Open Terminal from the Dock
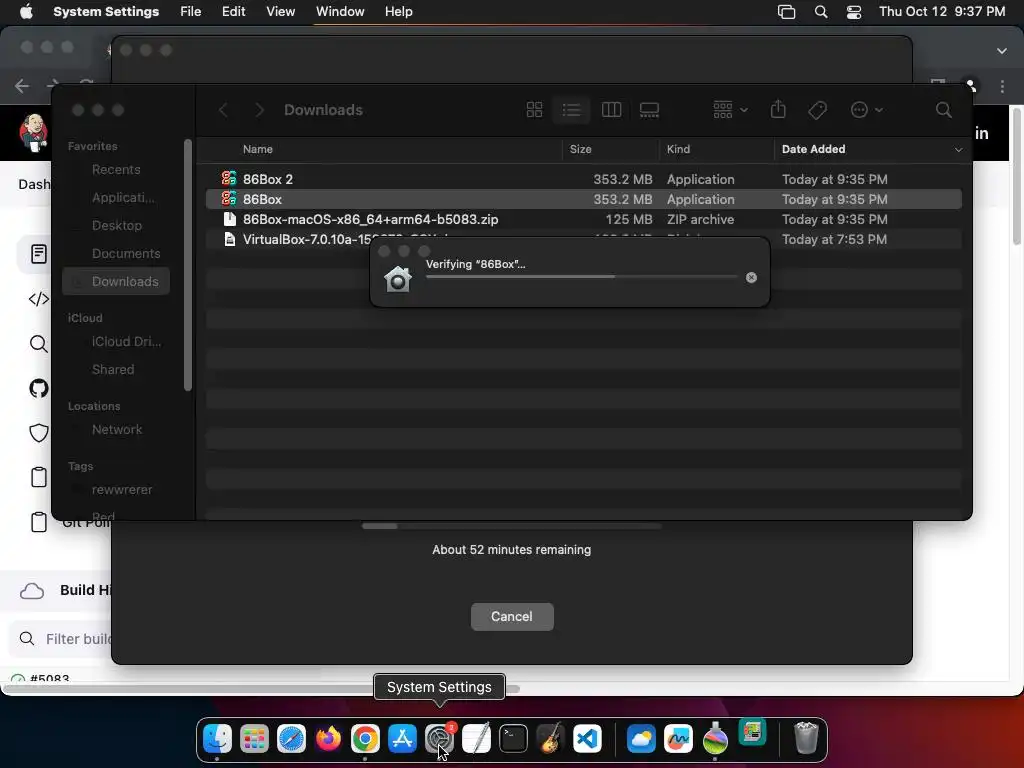 tap(513, 739)
